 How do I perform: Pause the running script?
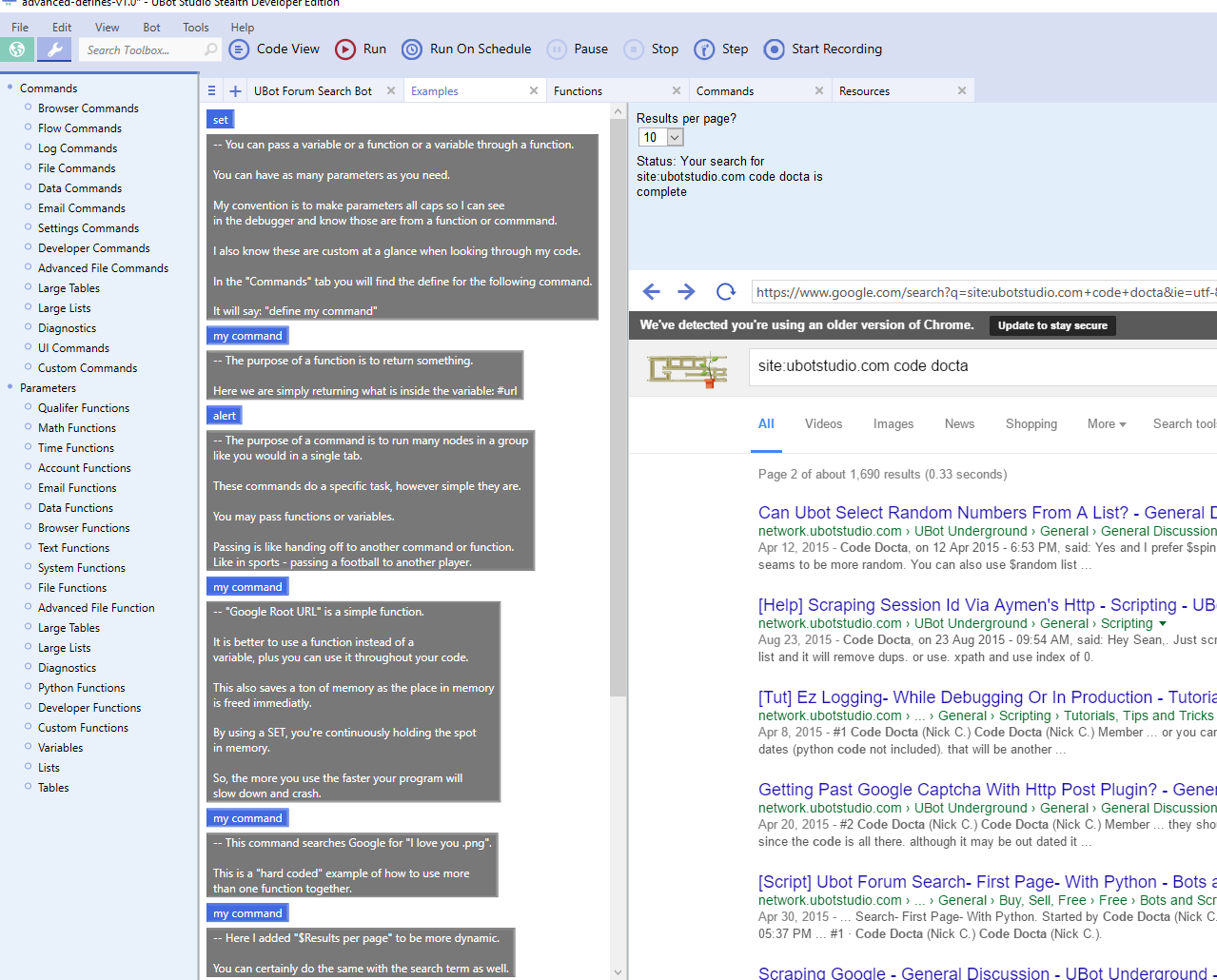[579, 49]
